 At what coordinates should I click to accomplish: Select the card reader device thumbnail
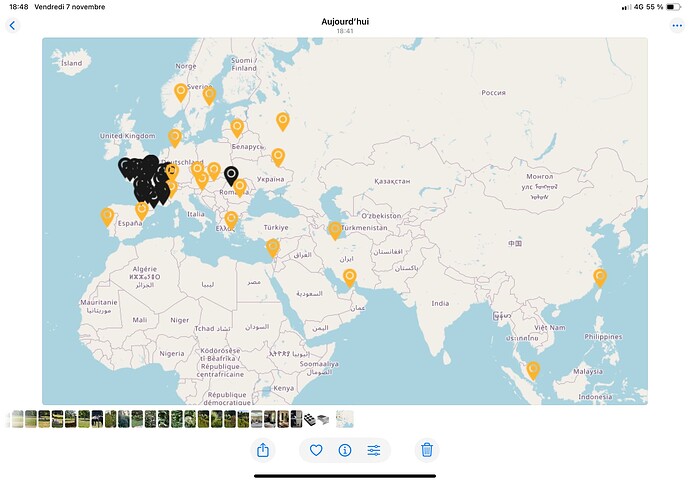(311, 419)
